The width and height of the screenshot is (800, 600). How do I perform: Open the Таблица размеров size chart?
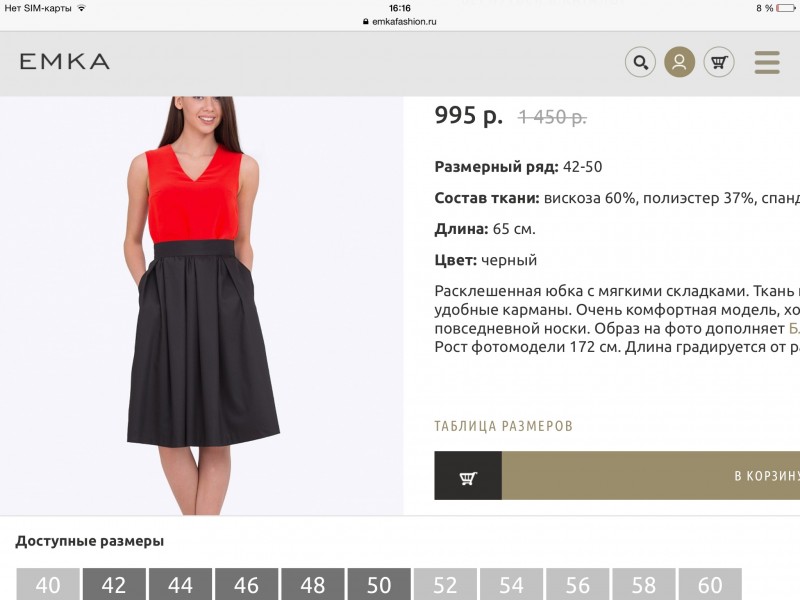504,426
